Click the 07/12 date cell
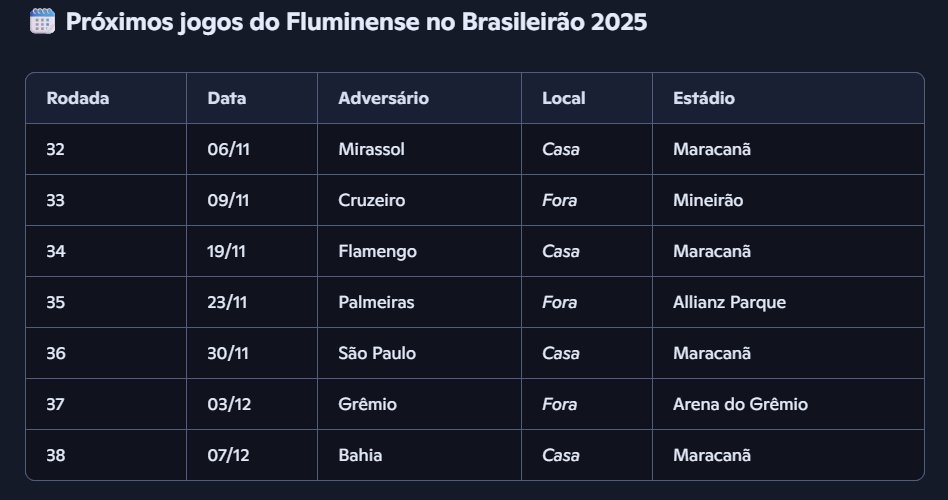Screen dimensions: 948x500 pyautogui.click(x=228, y=455)
